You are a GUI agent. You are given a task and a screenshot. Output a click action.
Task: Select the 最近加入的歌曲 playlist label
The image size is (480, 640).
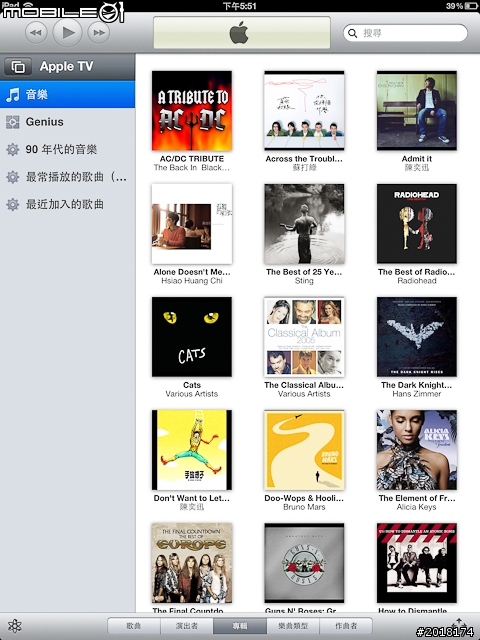[x=65, y=204]
